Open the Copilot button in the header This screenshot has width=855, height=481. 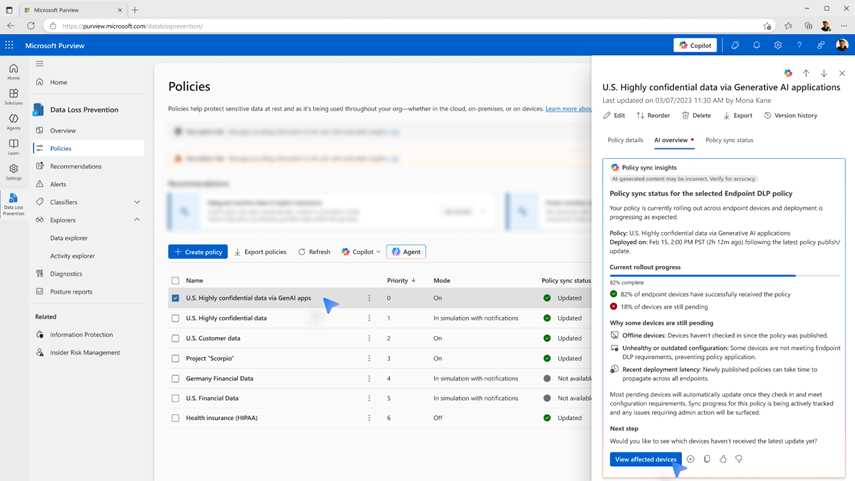click(x=695, y=45)
